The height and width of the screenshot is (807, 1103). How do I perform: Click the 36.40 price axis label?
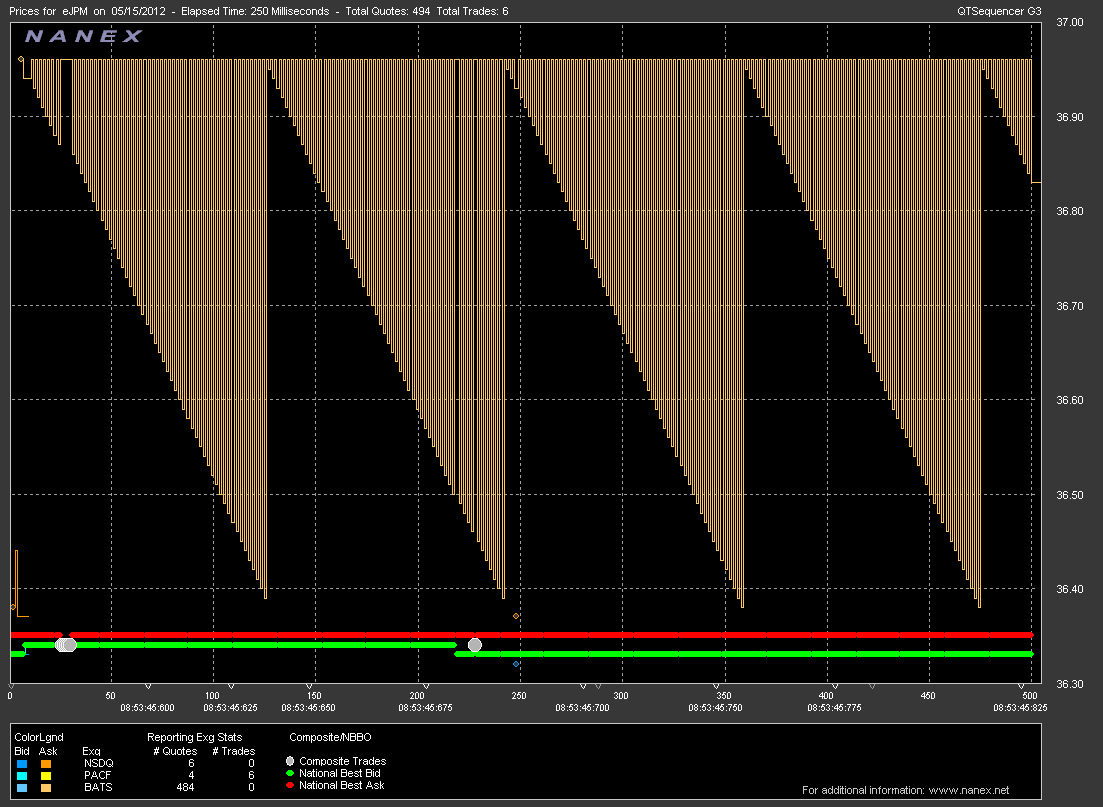1070,589
